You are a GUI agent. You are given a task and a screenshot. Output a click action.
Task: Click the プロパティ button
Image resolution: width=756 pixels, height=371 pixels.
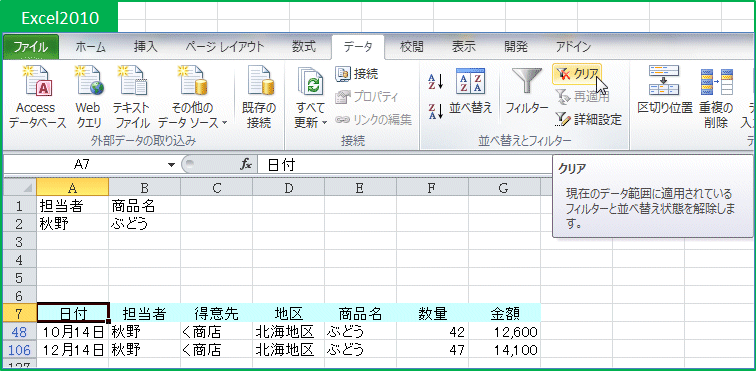(367, 96)
